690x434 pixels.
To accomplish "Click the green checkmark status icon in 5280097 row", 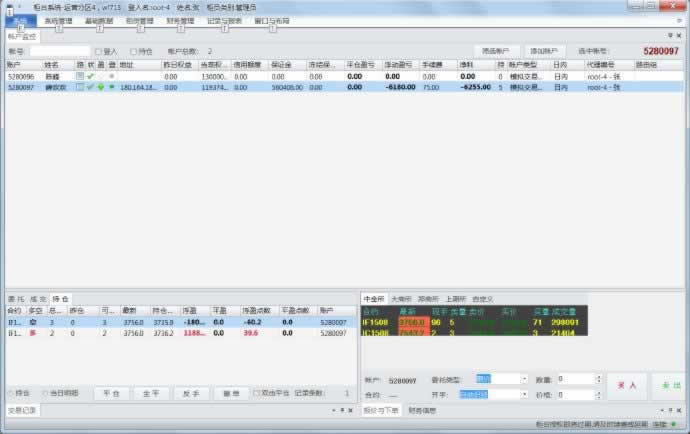I will [91, 87].
